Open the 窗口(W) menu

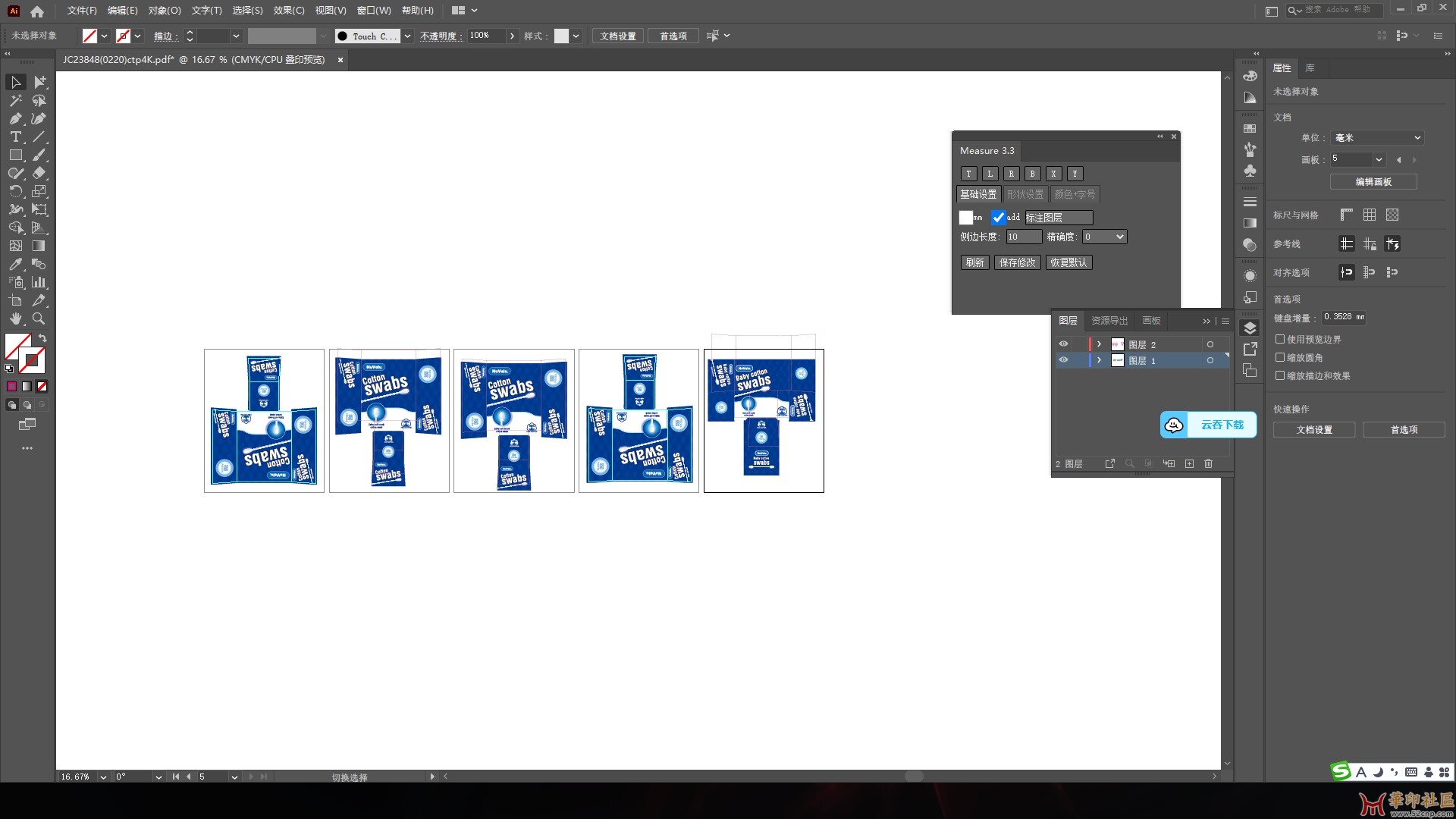pyautogui.click(x=374, y=11)
